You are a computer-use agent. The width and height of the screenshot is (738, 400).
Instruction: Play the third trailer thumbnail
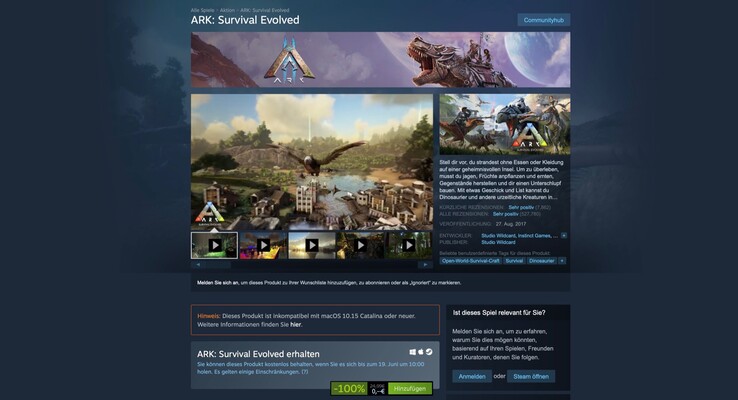tap(312, 245)
